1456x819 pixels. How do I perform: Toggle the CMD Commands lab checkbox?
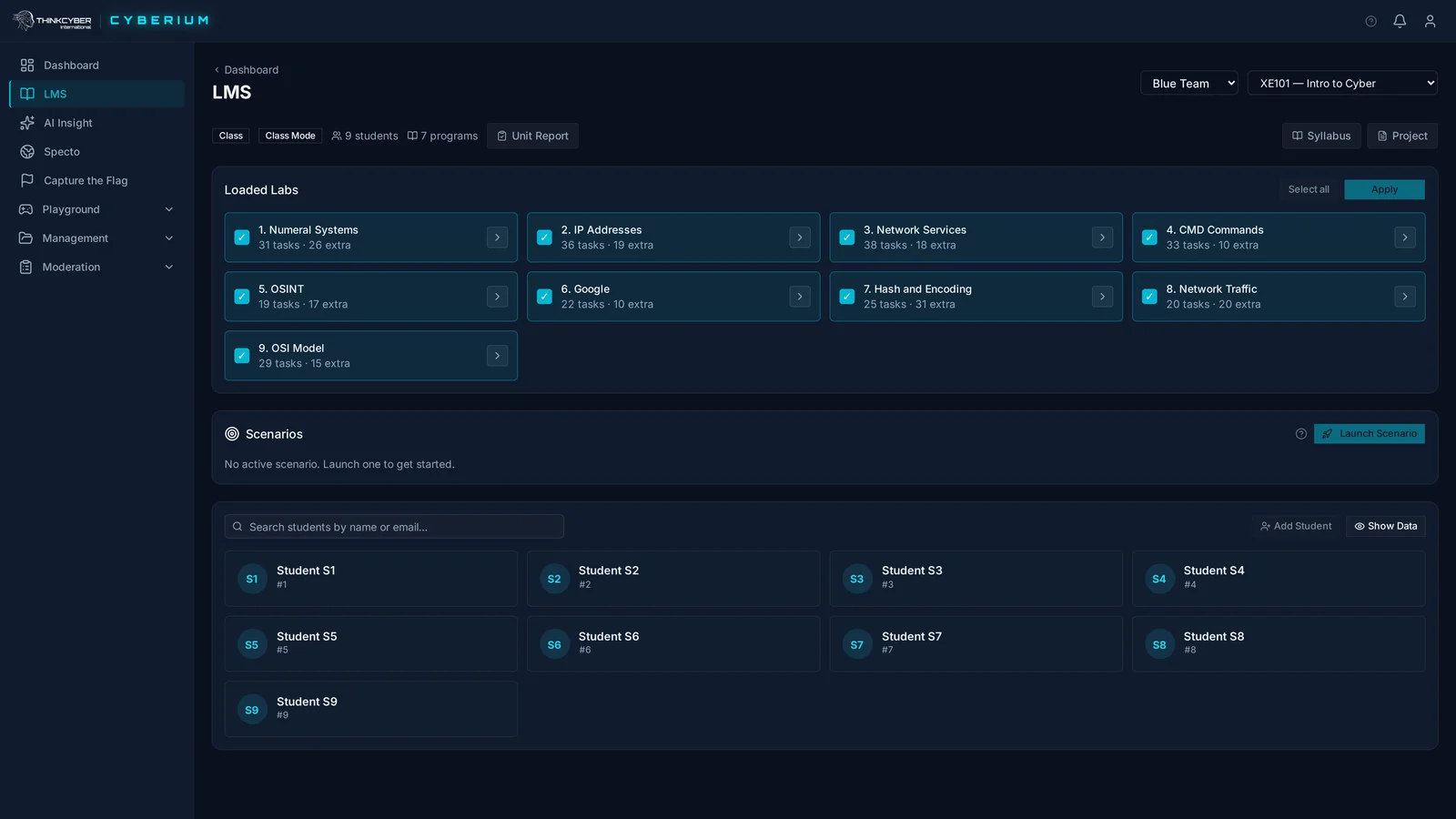(1149, 238)
